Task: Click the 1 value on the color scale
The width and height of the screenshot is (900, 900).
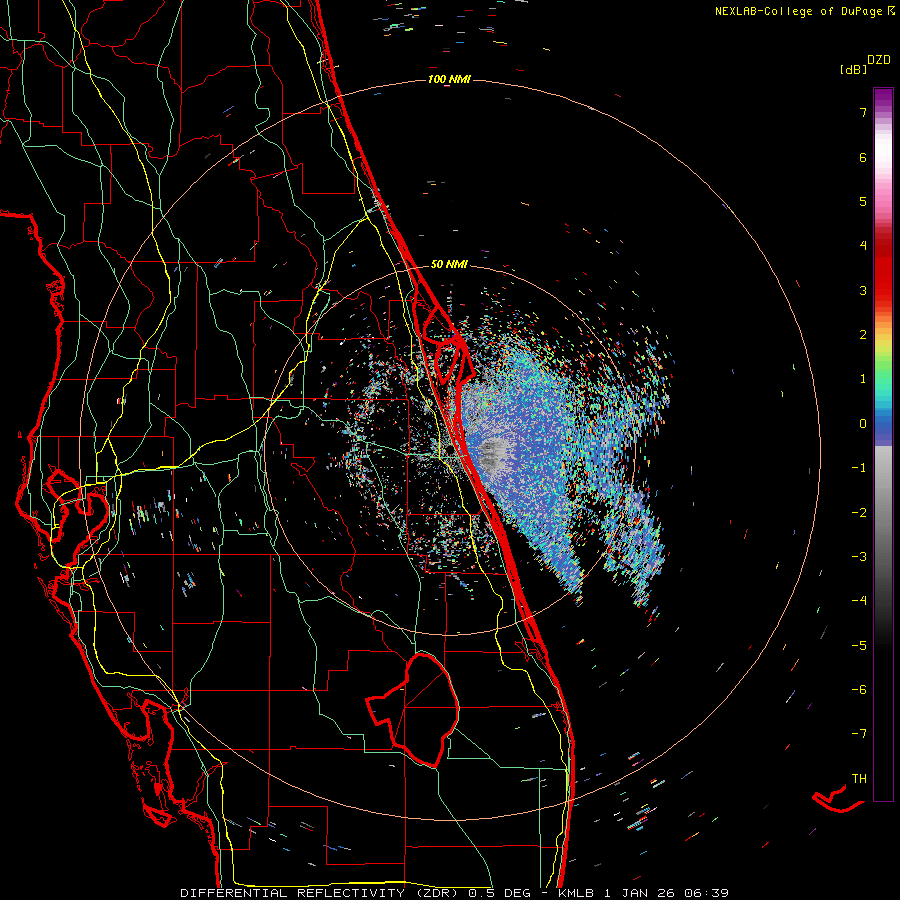Action: pos(863,379)
